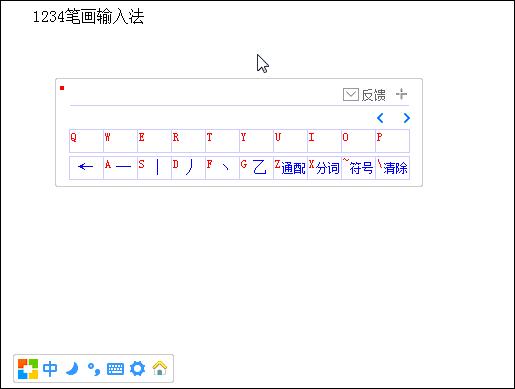
Task: Open settings via the gear icon
Action: 137,369
